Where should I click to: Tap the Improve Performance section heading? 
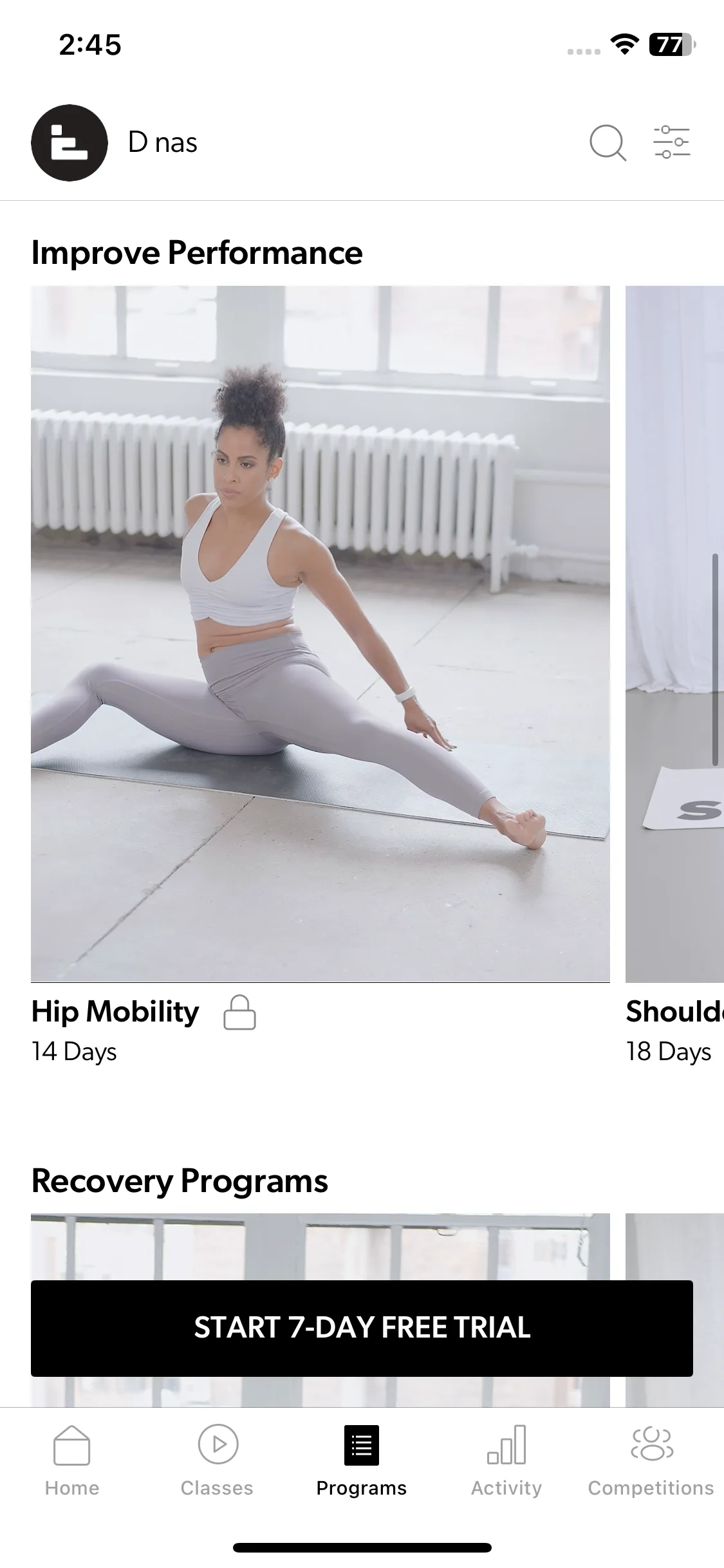coord(197,253)
